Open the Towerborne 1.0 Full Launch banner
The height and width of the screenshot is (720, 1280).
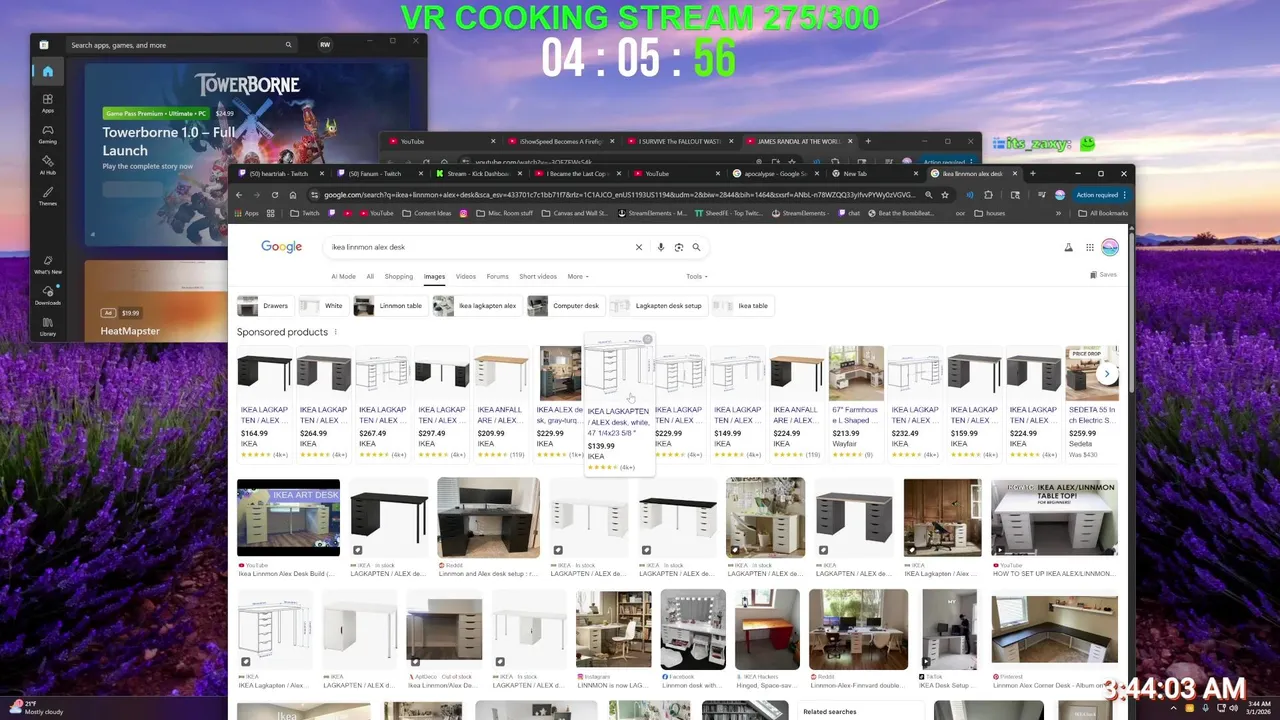(x=246, y=153)
